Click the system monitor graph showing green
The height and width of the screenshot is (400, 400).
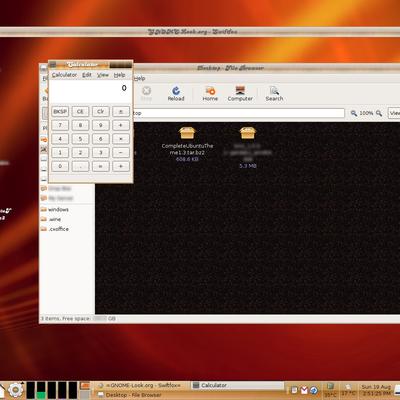coord(41,390)
